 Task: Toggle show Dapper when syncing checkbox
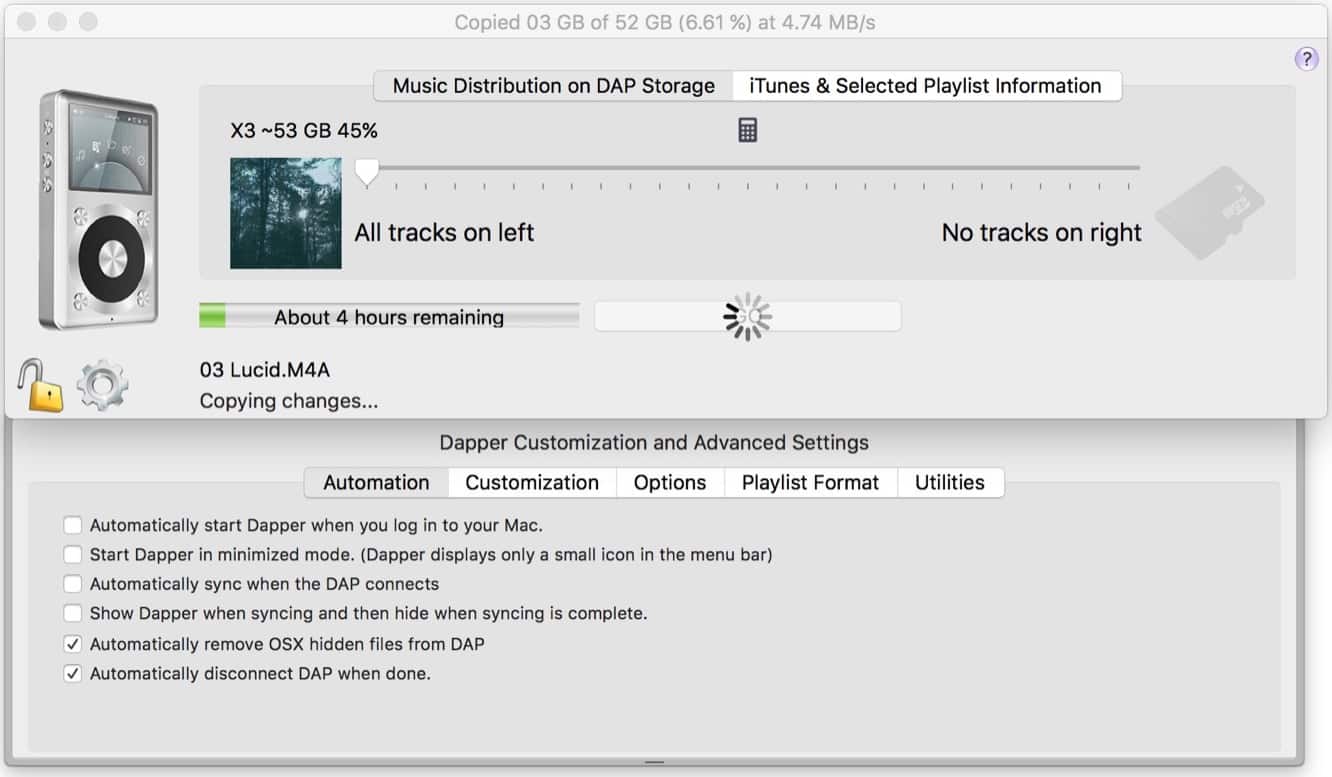point(73,613)
